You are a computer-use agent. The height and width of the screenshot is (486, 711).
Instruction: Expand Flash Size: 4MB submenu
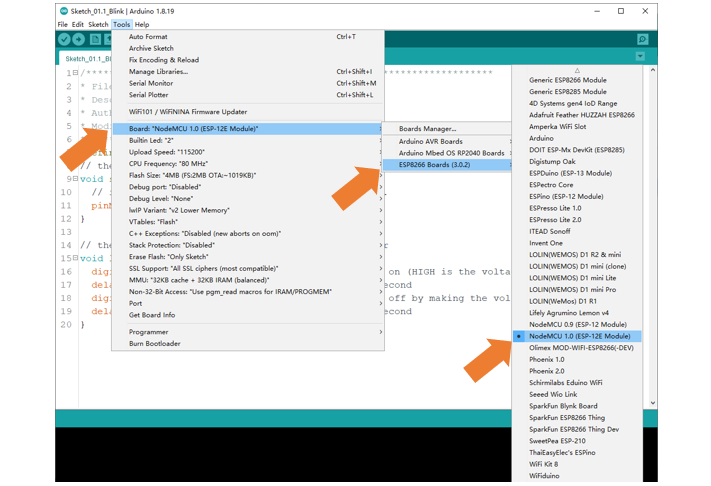tap(248, 175)
